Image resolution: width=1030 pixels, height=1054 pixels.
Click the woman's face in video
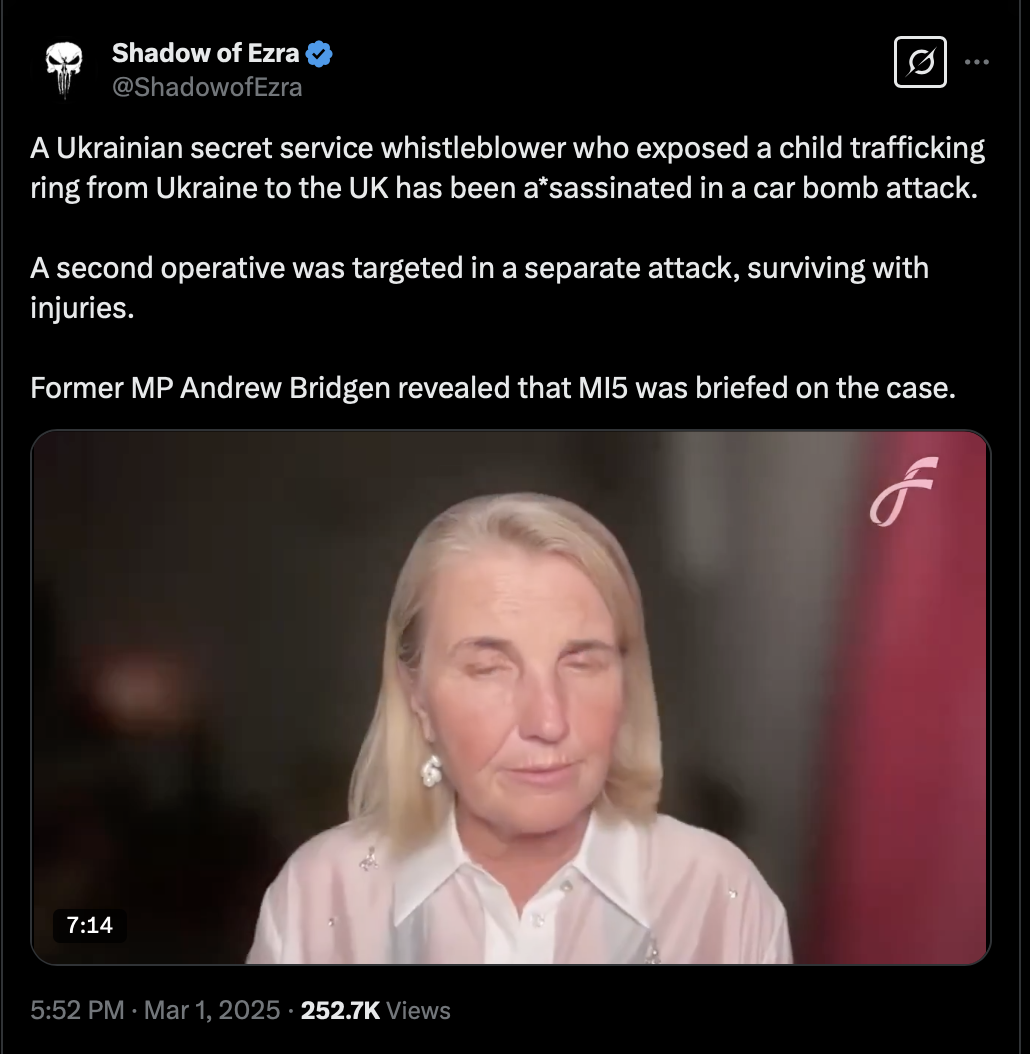tap(530, 680)
